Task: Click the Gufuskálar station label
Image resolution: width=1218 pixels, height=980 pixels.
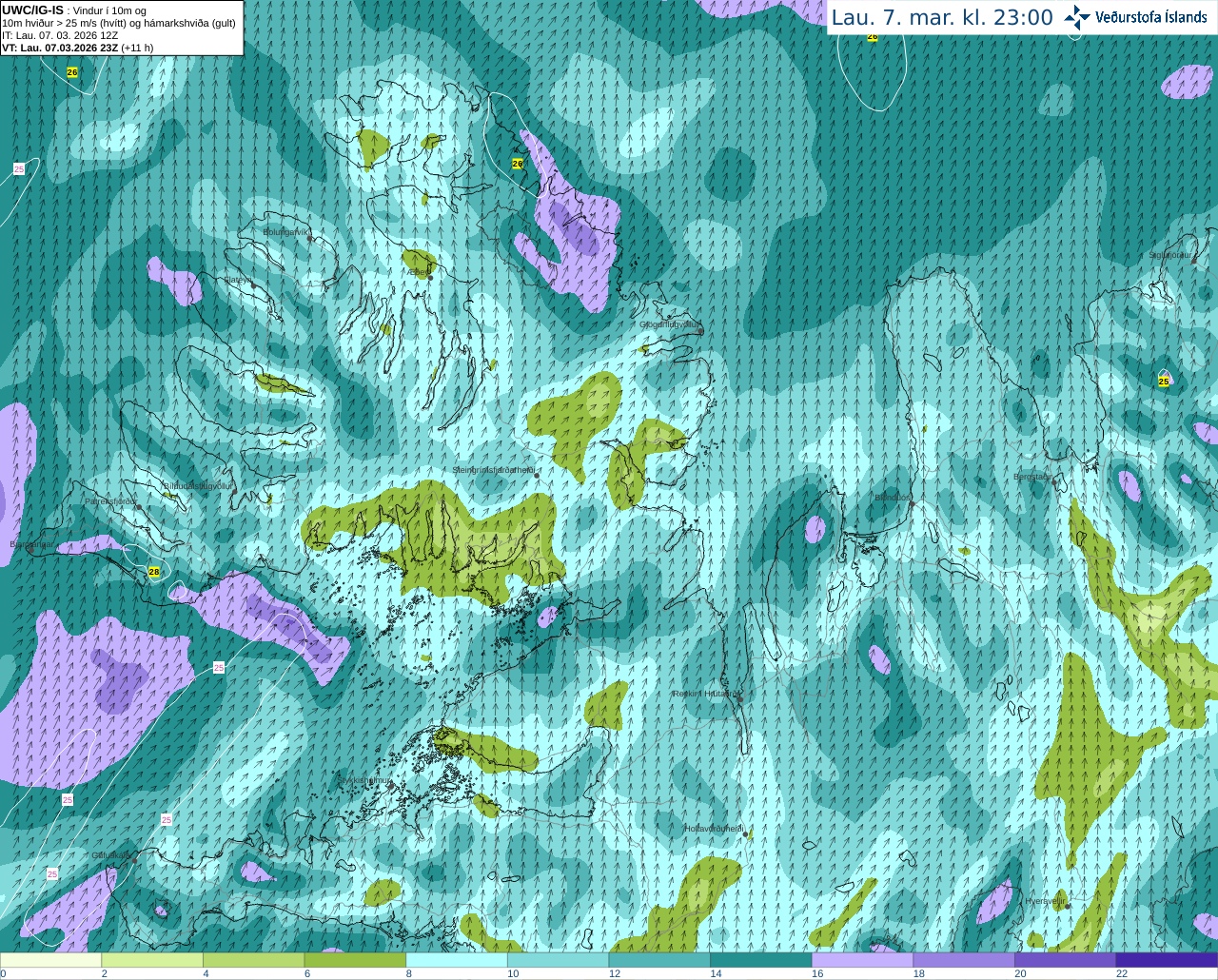Action: [110, 855]
